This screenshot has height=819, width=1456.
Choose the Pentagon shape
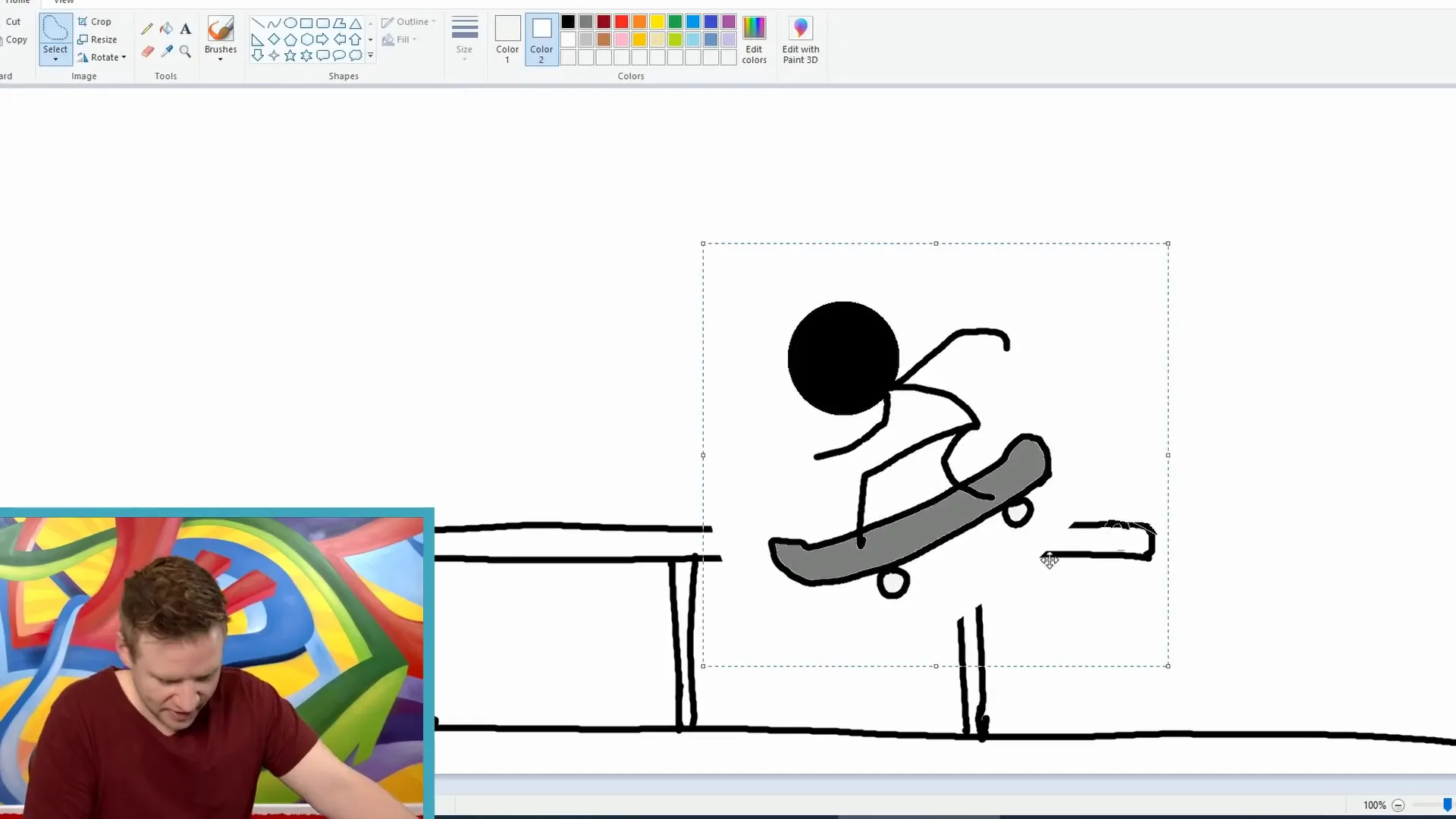point(290,39)
